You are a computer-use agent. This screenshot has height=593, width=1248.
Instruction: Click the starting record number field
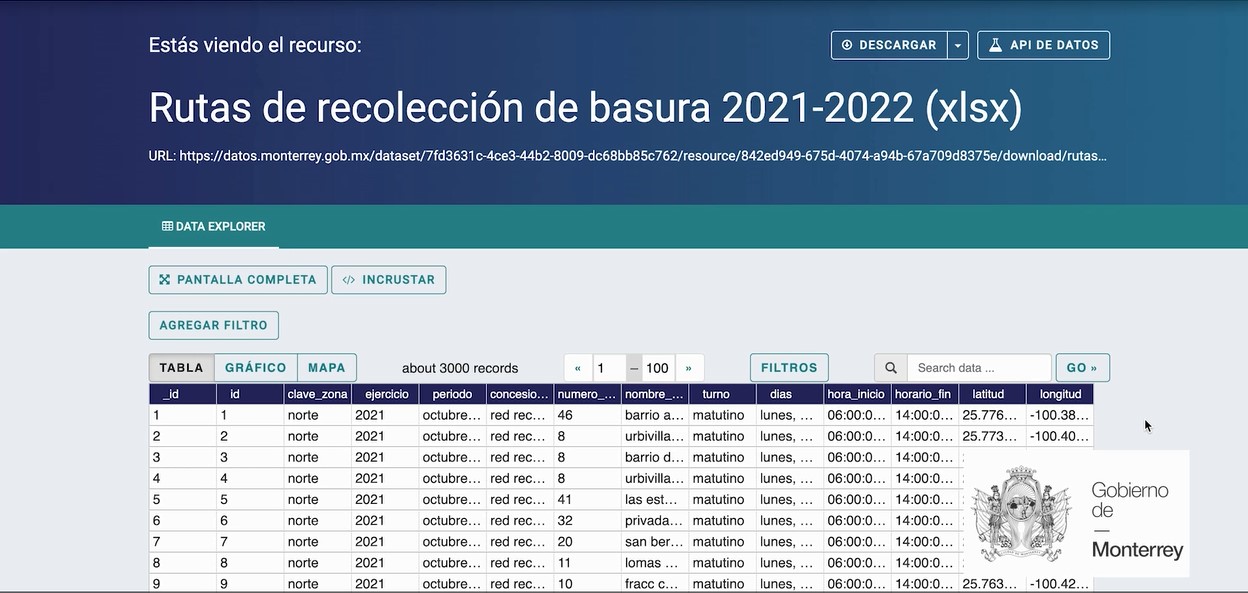tap(609, 368)
